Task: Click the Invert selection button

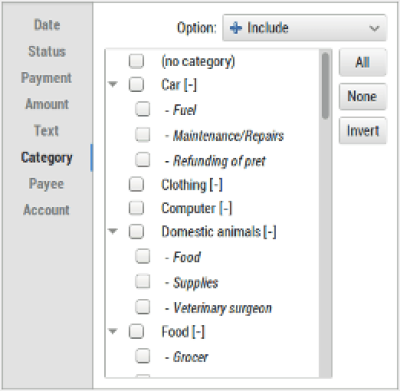Action: click(363, 130)
